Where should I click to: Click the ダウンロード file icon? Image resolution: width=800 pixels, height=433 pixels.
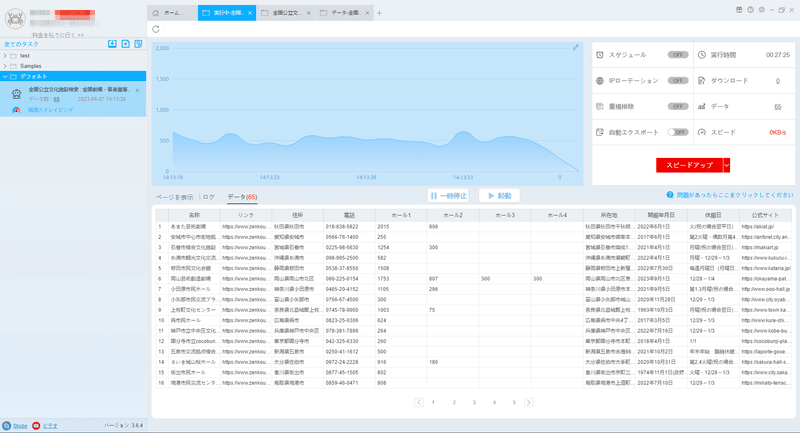pyautogui.click(x=702, y=81)
